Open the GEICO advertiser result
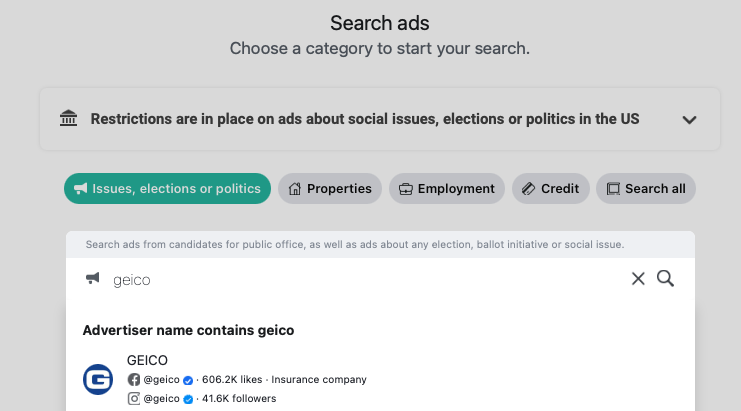The width and height of the screenshot is (741, 411). 147,360
